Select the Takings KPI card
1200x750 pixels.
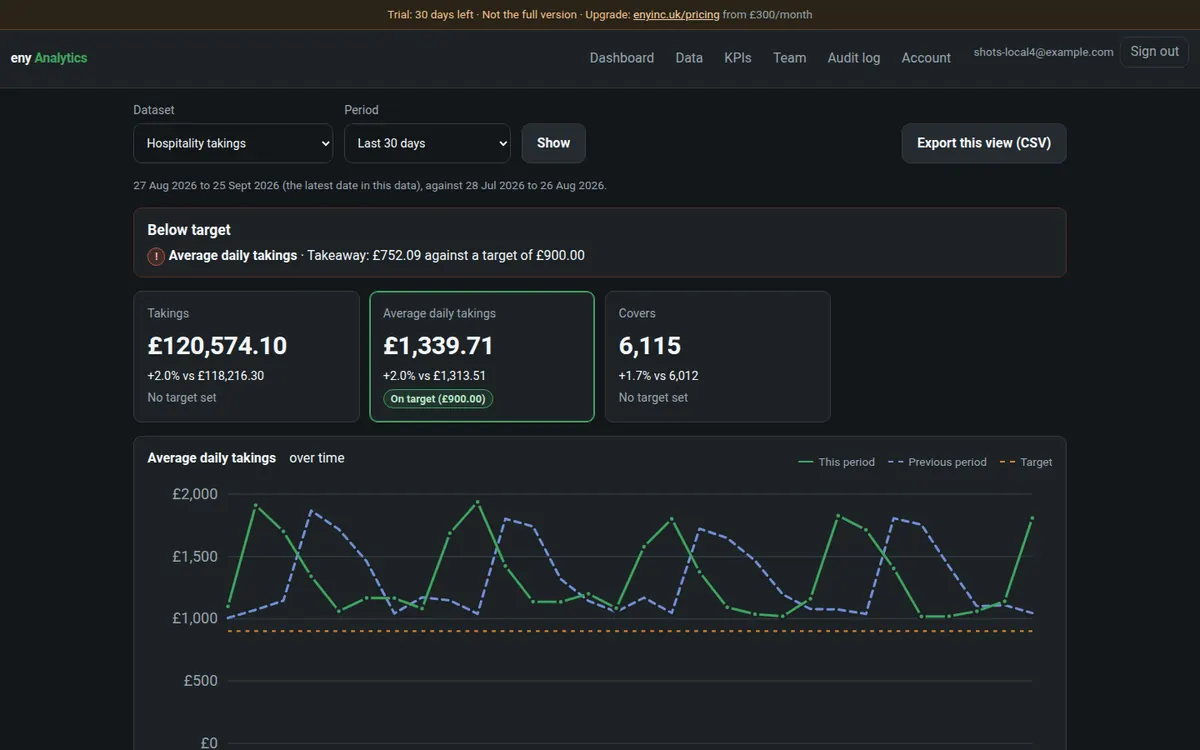point(246,356)
